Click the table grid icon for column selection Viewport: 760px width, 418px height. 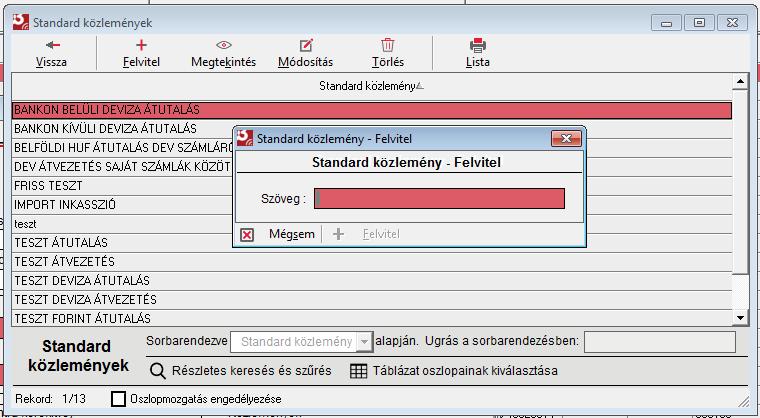click(358, 371)
